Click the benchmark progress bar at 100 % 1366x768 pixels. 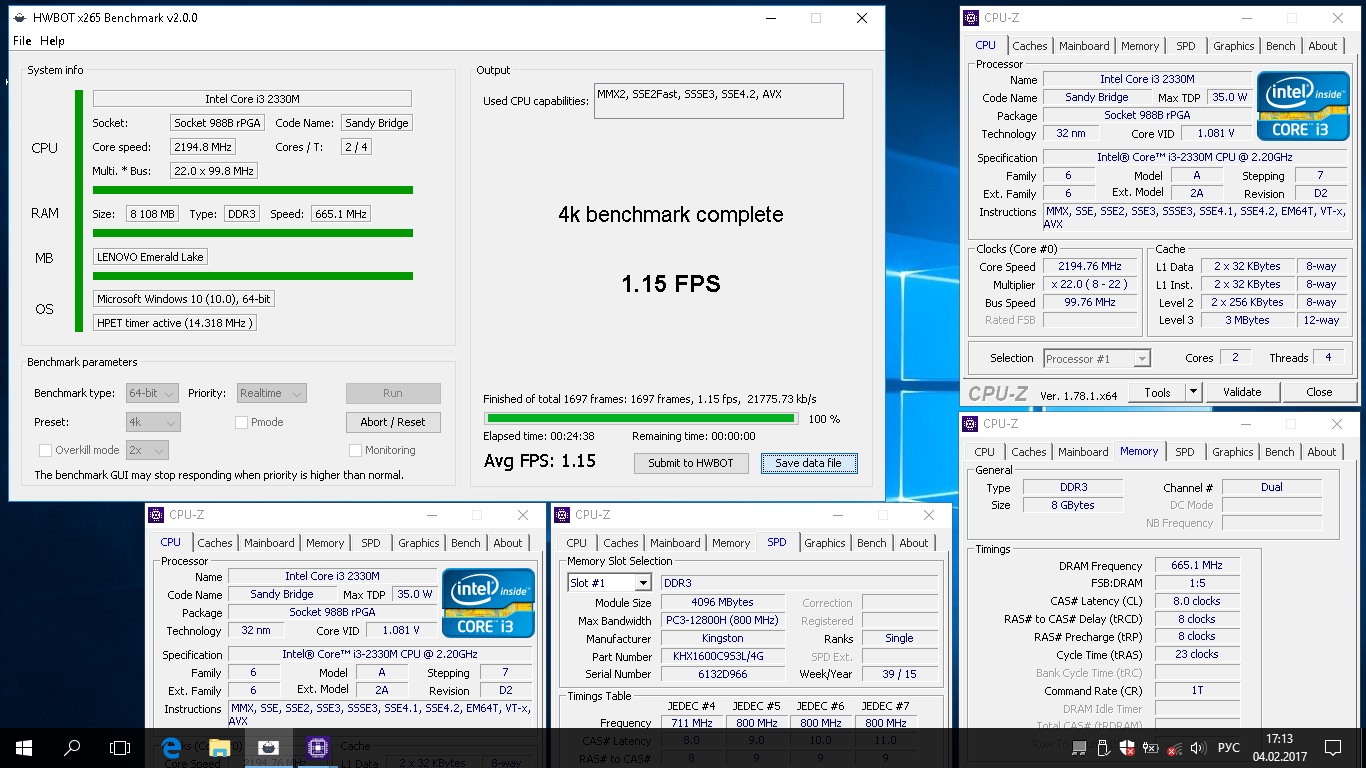[641, 419]
